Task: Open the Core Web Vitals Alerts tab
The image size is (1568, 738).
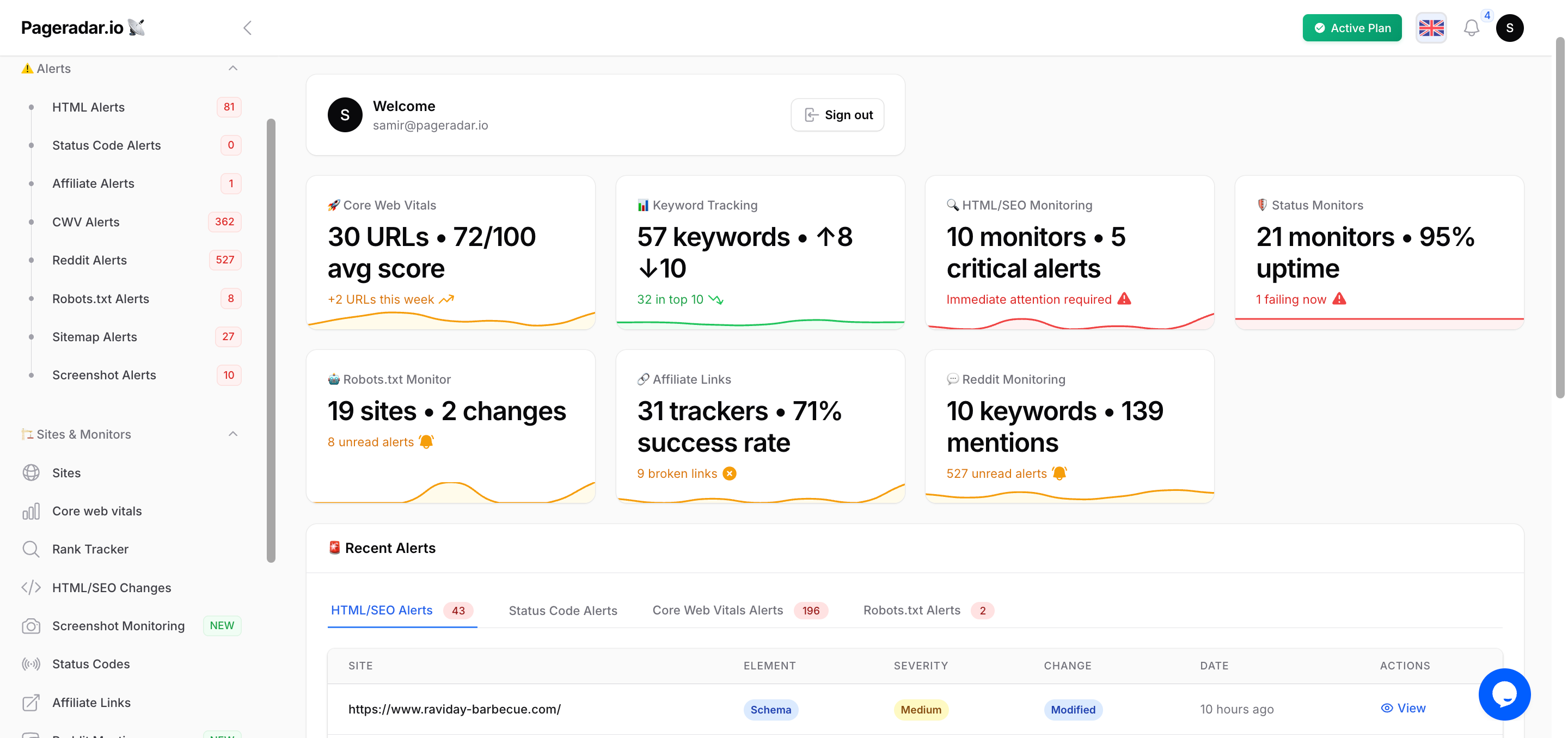Action: coord(718,610)
